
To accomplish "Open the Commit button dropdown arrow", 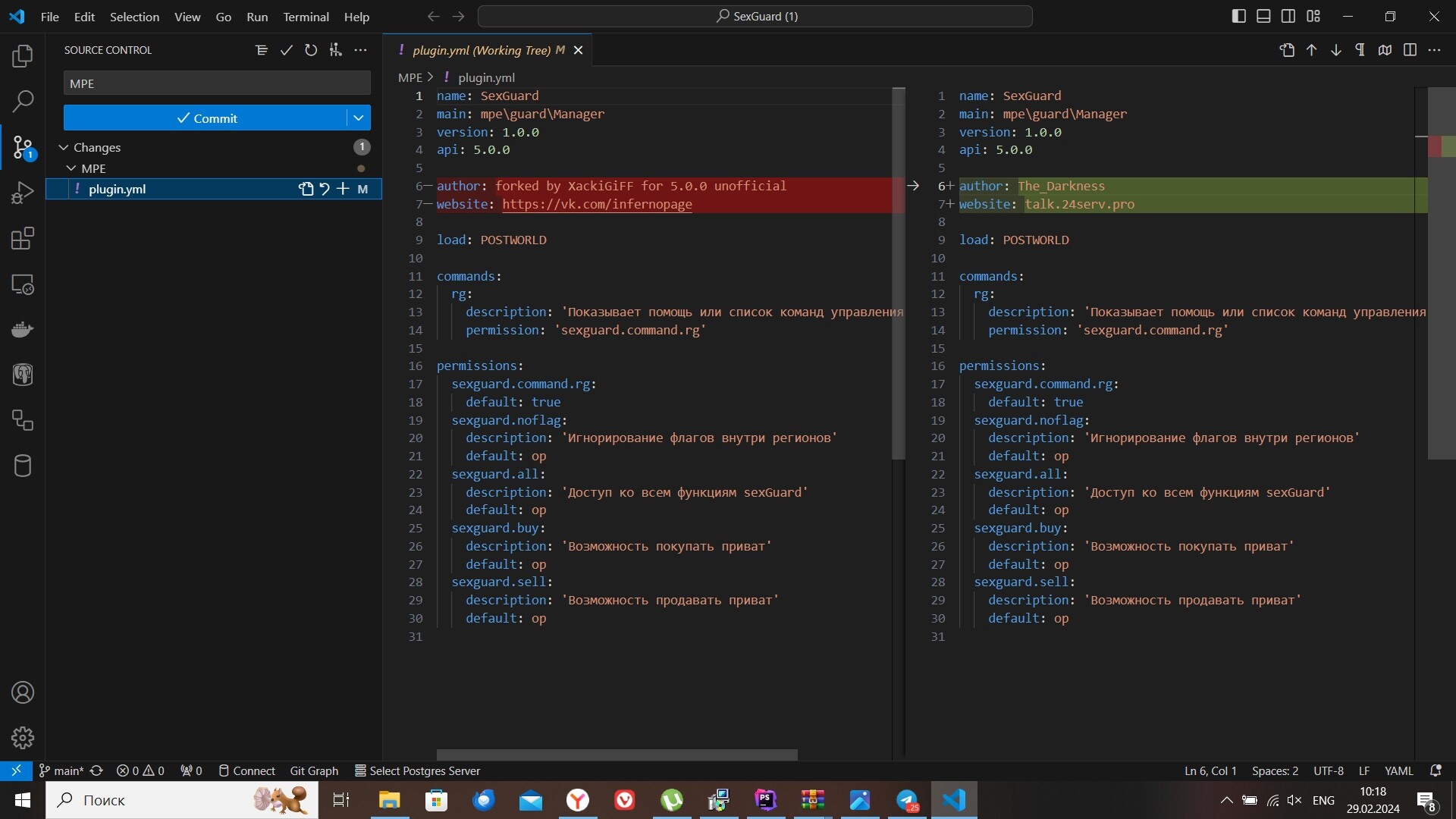I will 359,118.
